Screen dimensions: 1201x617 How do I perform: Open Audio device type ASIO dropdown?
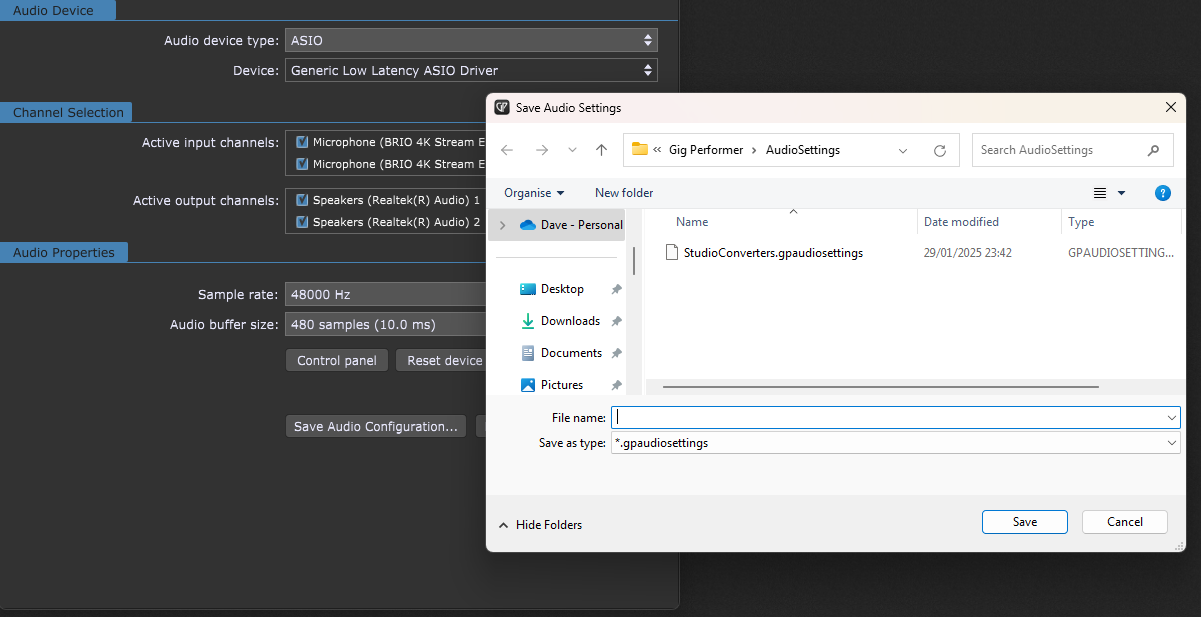(471, 41)
